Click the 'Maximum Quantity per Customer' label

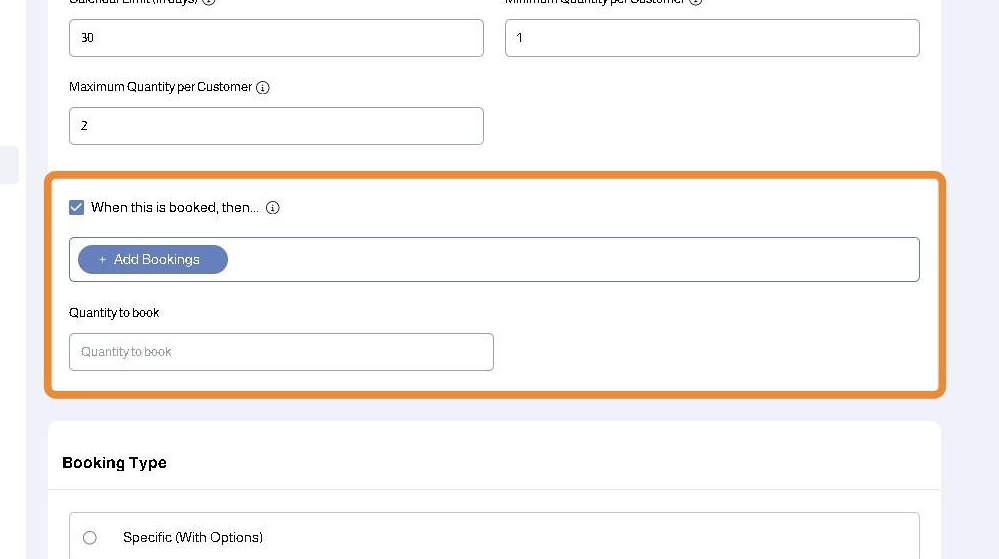(x=160, y=88)
